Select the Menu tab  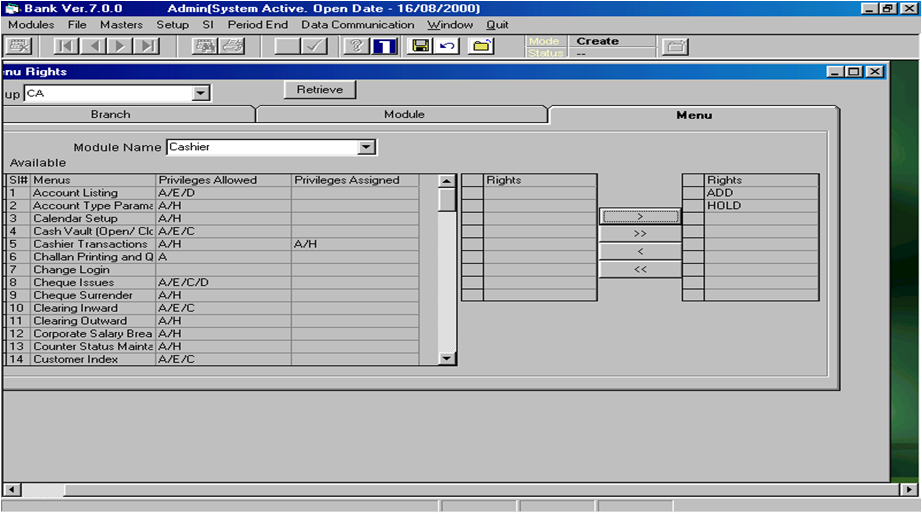[x=694, y=115]
